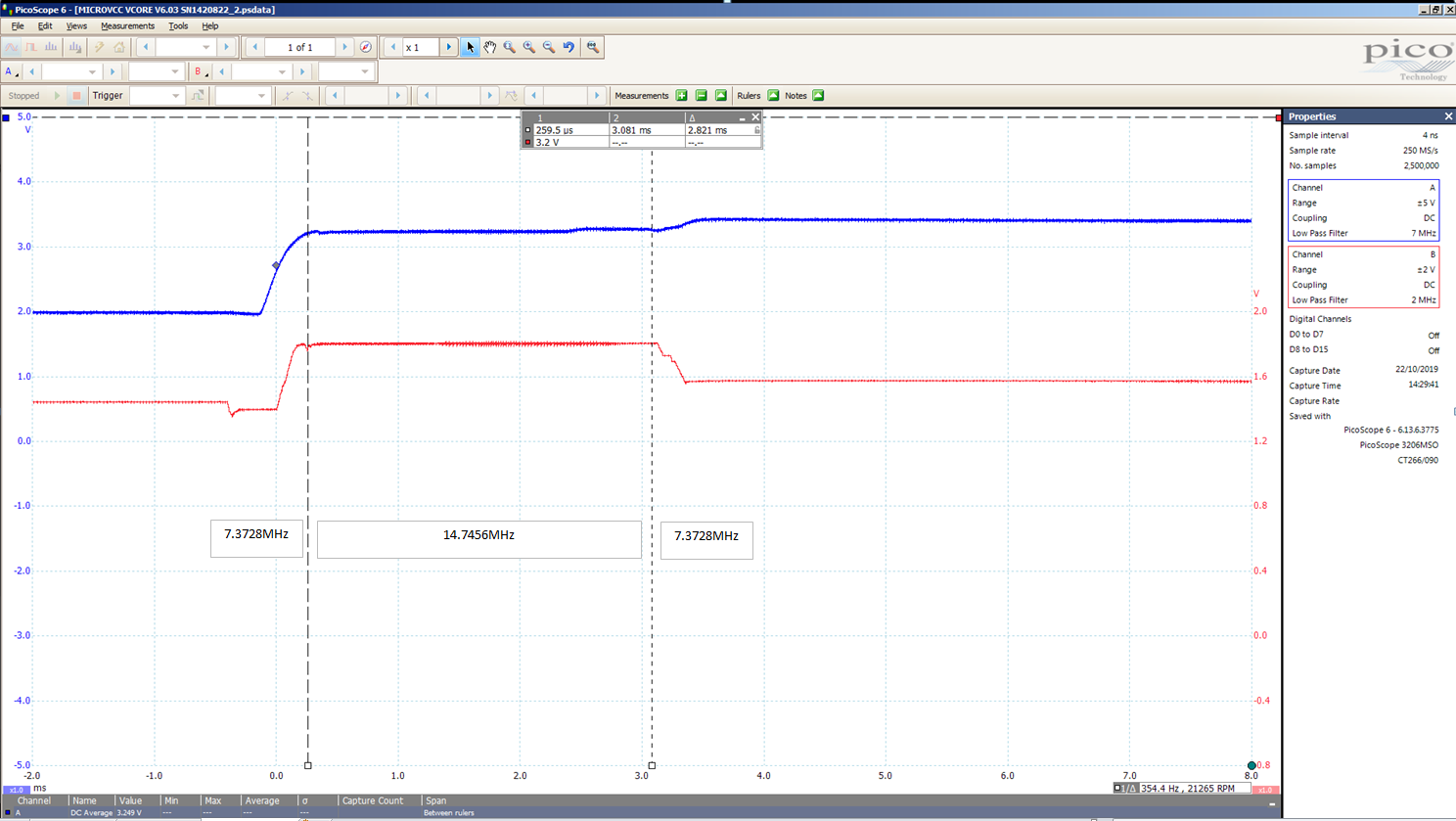The image size is (1456, 821).
Task: Run Auto Setup using the lightning icon
Action: point(99,46)
